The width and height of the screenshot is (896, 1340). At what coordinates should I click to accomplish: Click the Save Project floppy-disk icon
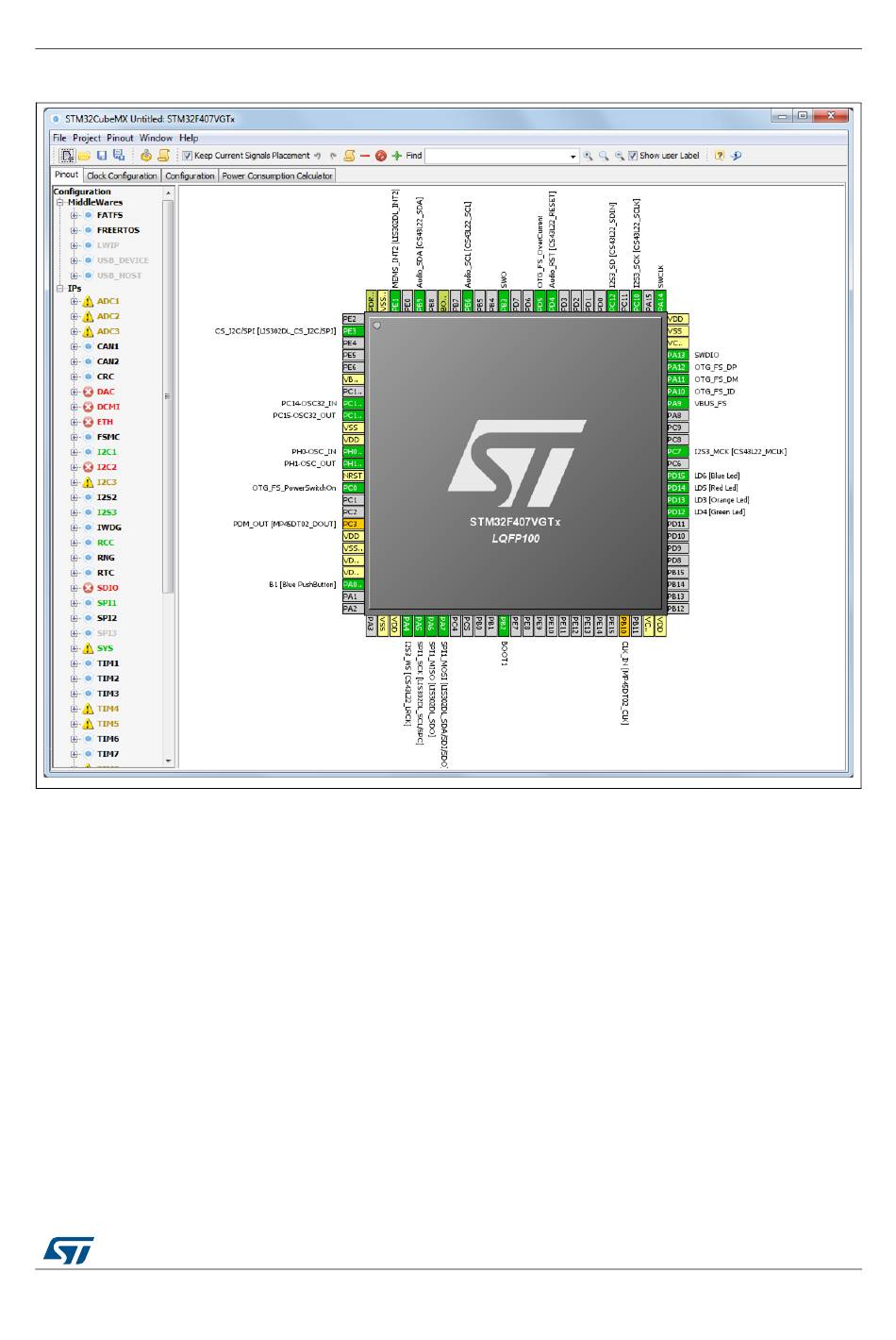coord(101,156)
